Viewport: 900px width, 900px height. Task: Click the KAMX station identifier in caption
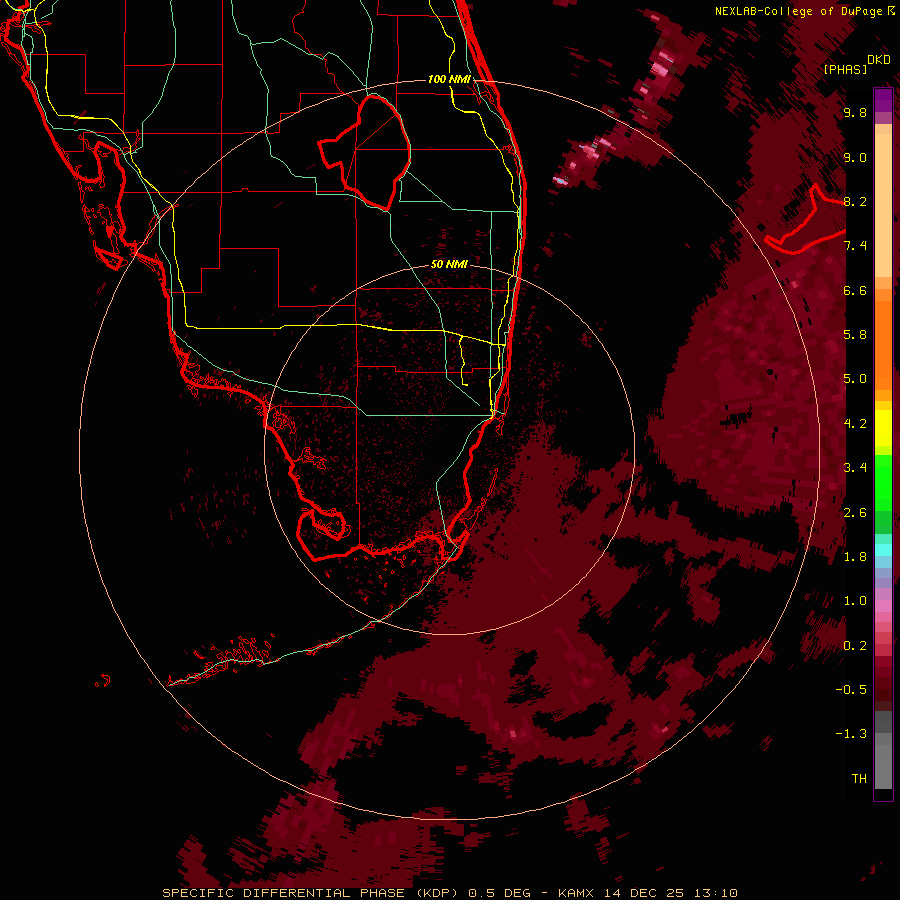click(x=577, y=893)
